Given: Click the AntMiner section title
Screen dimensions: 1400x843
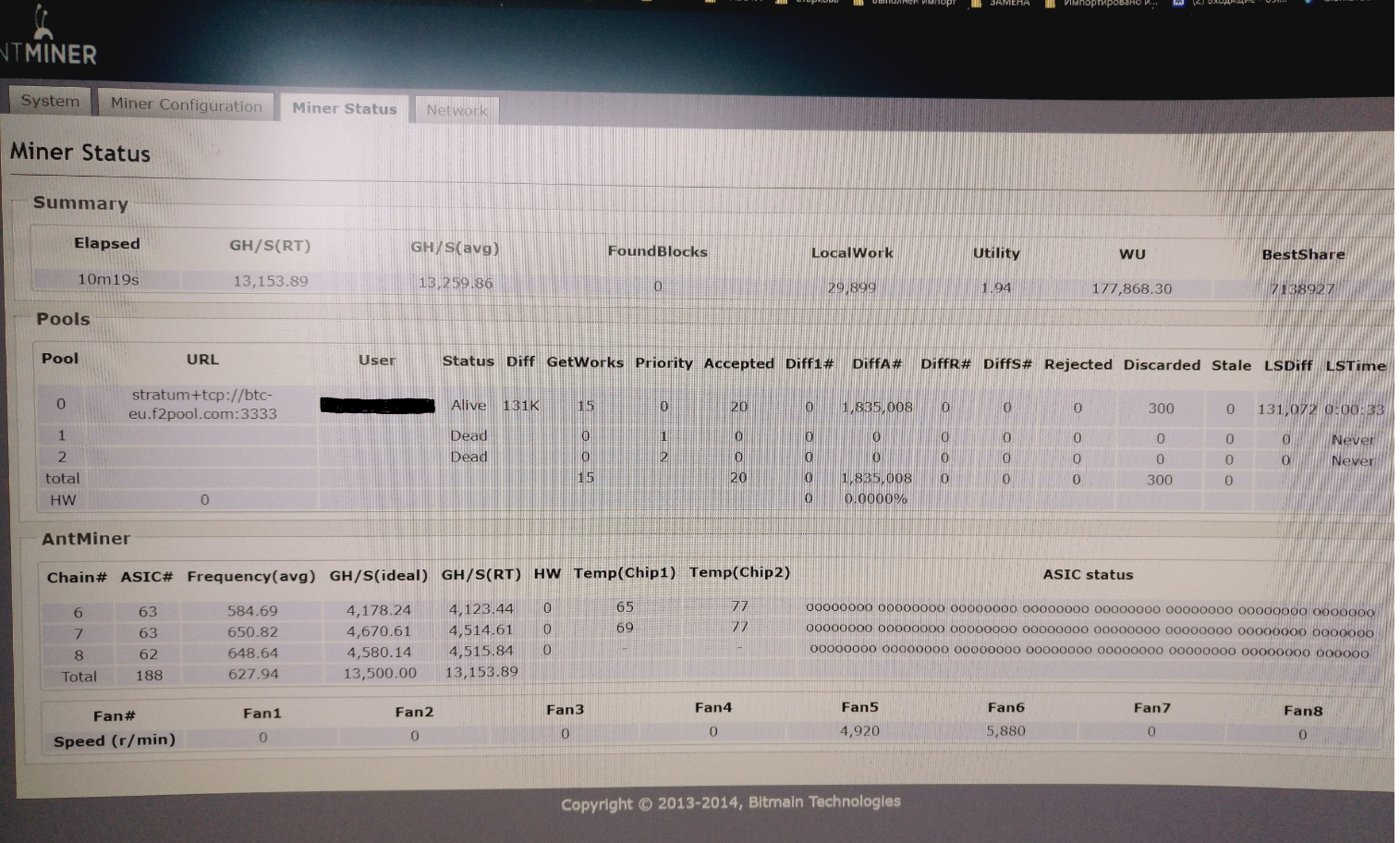Looking at the screenshot, I should click(86, 538).
